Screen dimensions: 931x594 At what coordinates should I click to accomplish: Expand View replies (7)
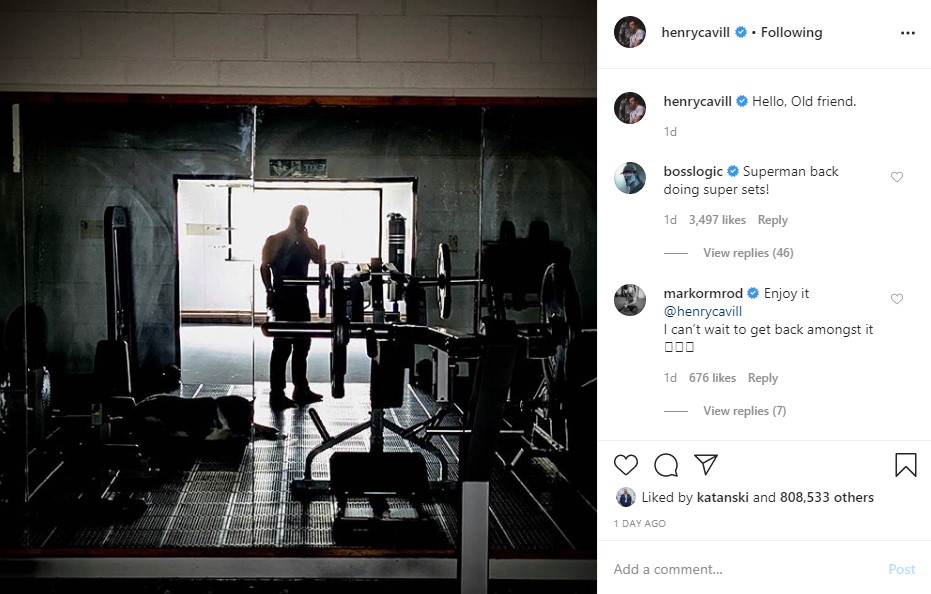click(x=745, y=411)
